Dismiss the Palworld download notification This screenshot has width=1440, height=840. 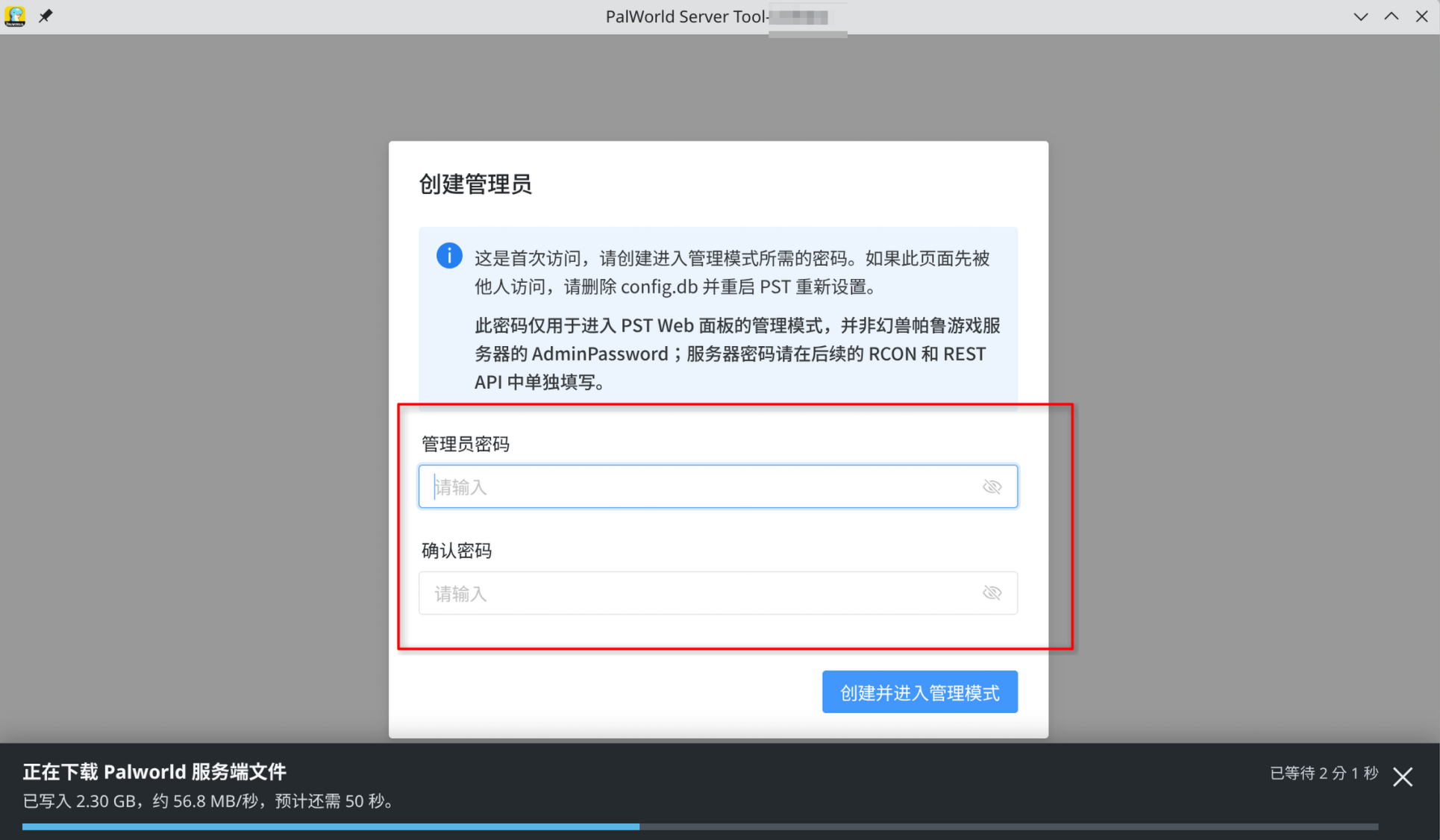coord(1403,777)
